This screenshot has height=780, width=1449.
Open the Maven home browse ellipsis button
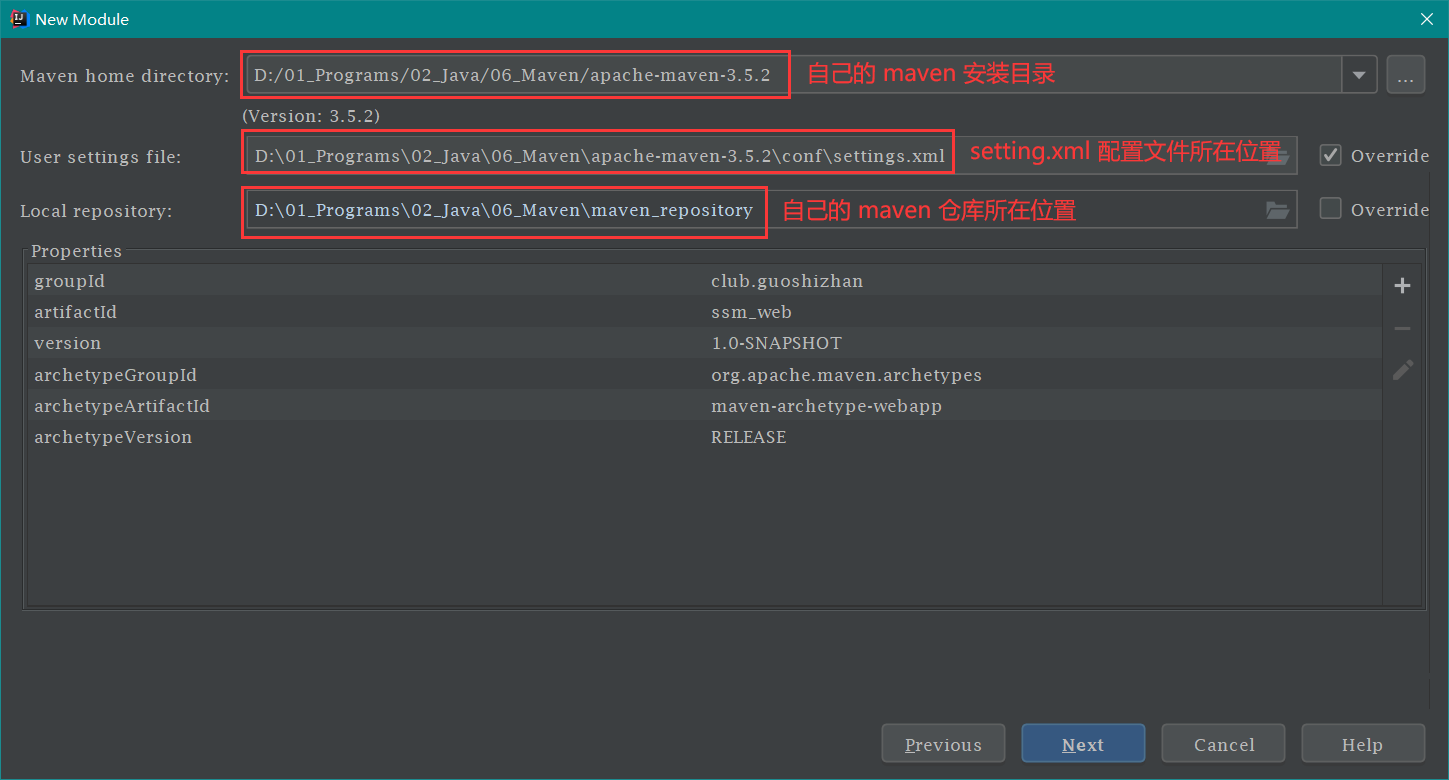[1405, 76]
